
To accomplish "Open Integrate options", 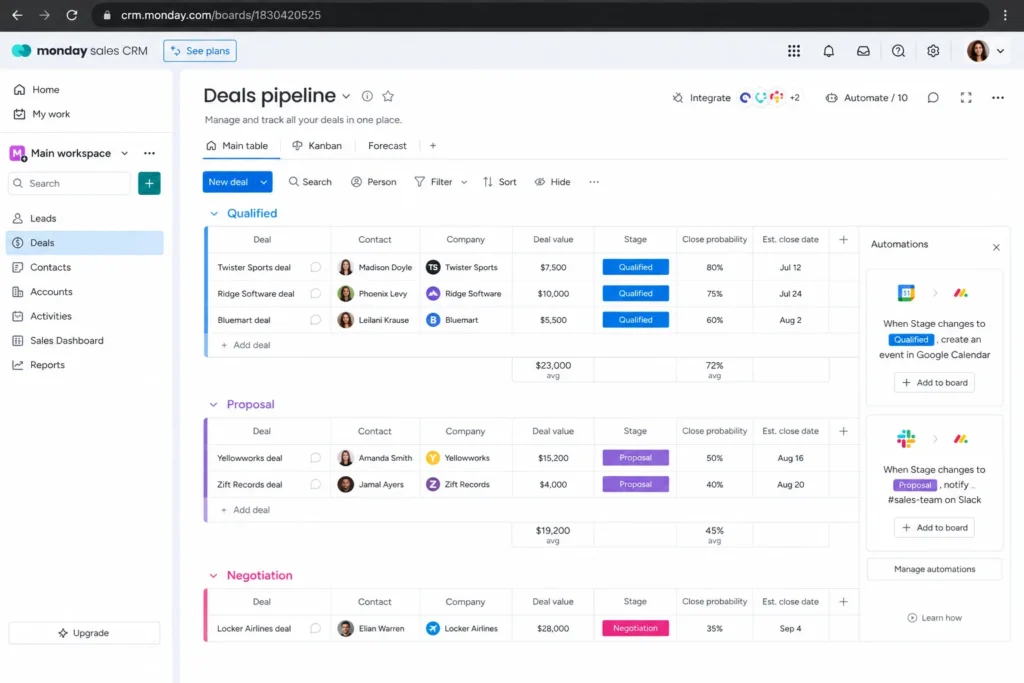I will (702, 98).
